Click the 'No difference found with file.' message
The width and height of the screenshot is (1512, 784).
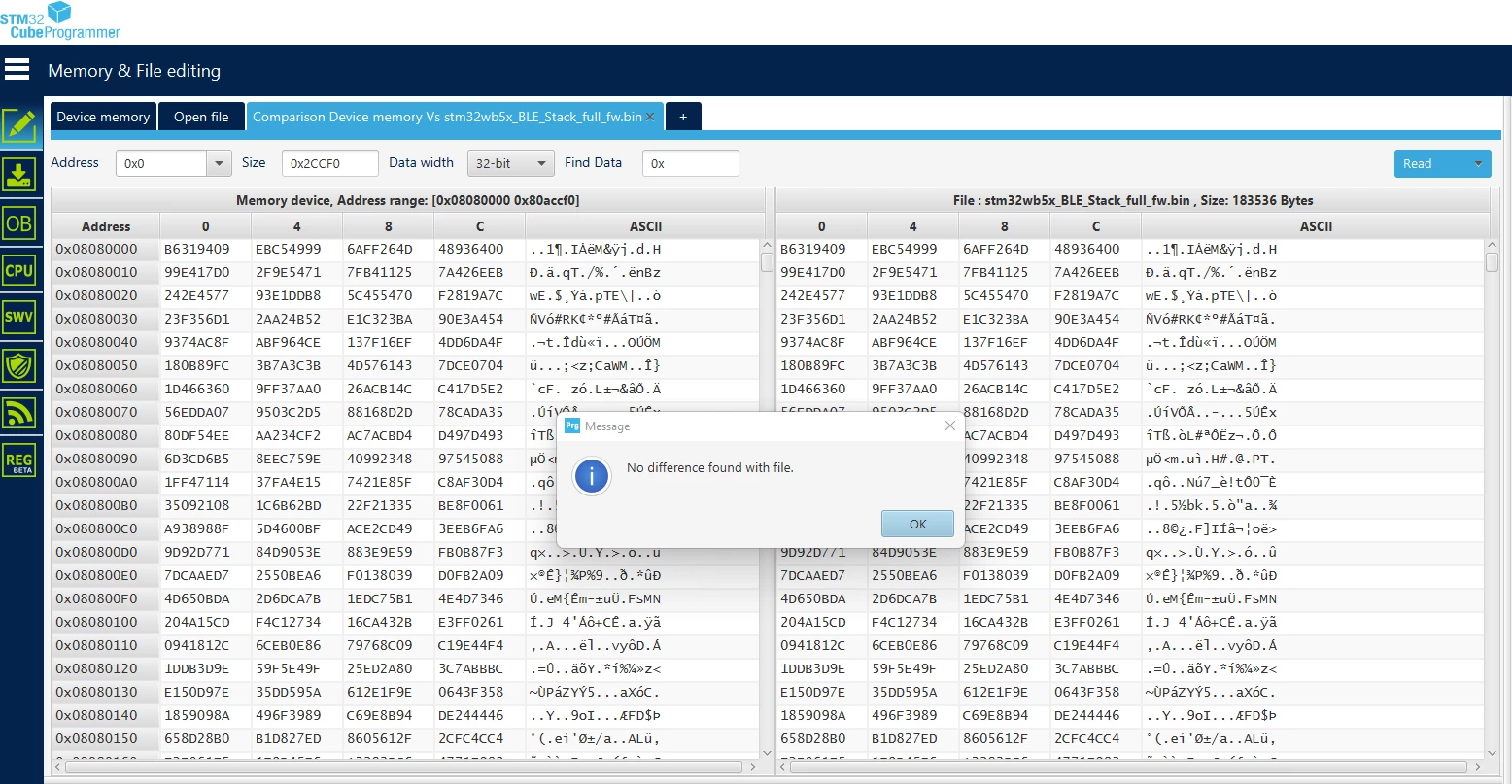click(710, 468)
